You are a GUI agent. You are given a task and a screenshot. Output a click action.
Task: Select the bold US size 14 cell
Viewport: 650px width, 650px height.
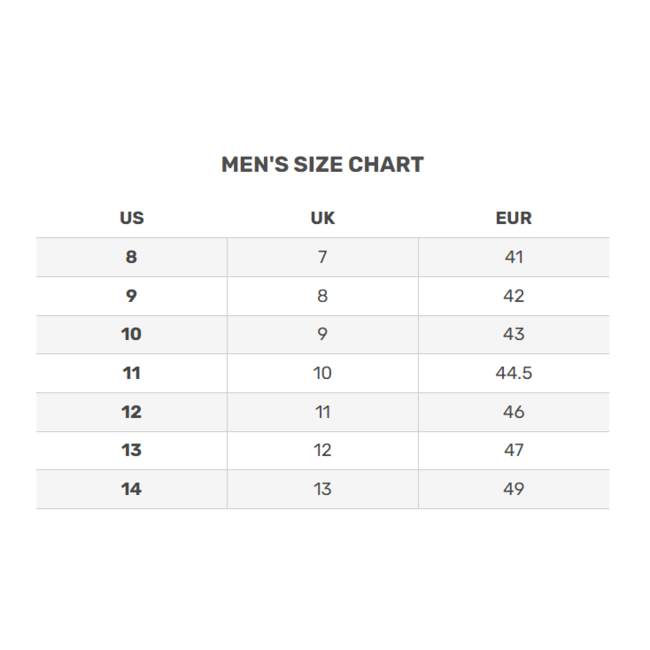click(x=131, y=489)
